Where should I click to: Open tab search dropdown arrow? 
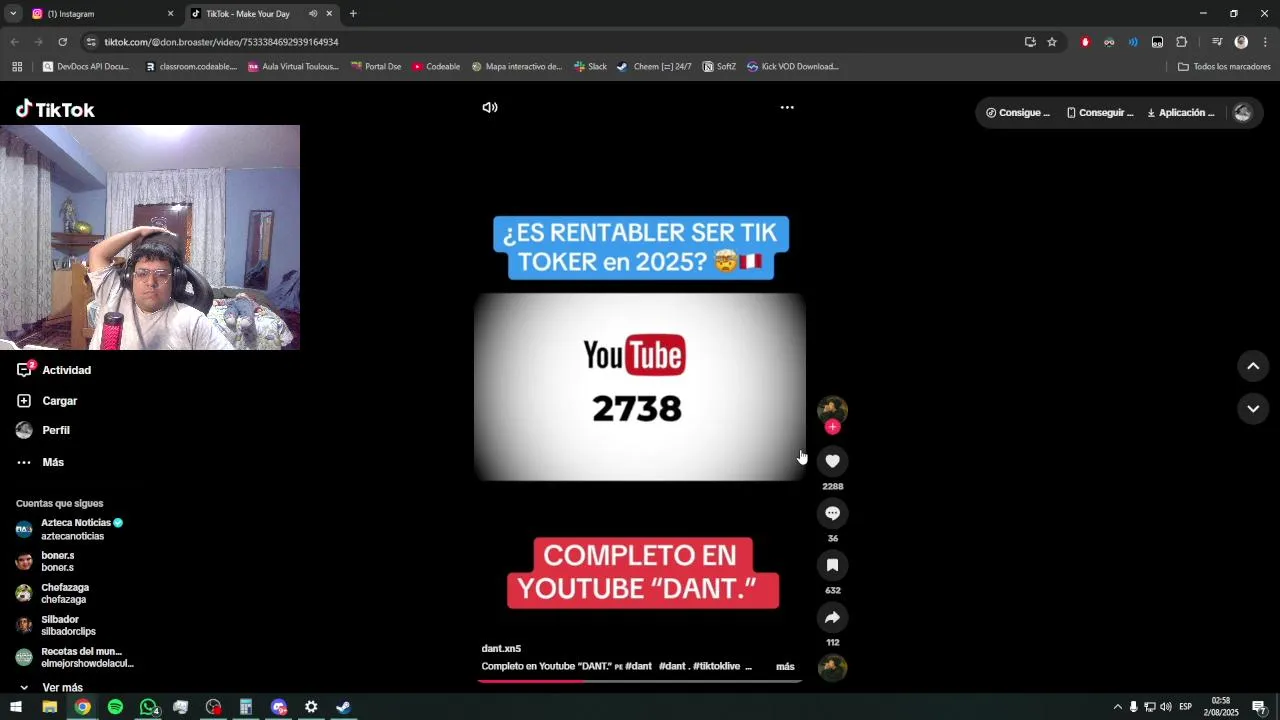point(12,14)
